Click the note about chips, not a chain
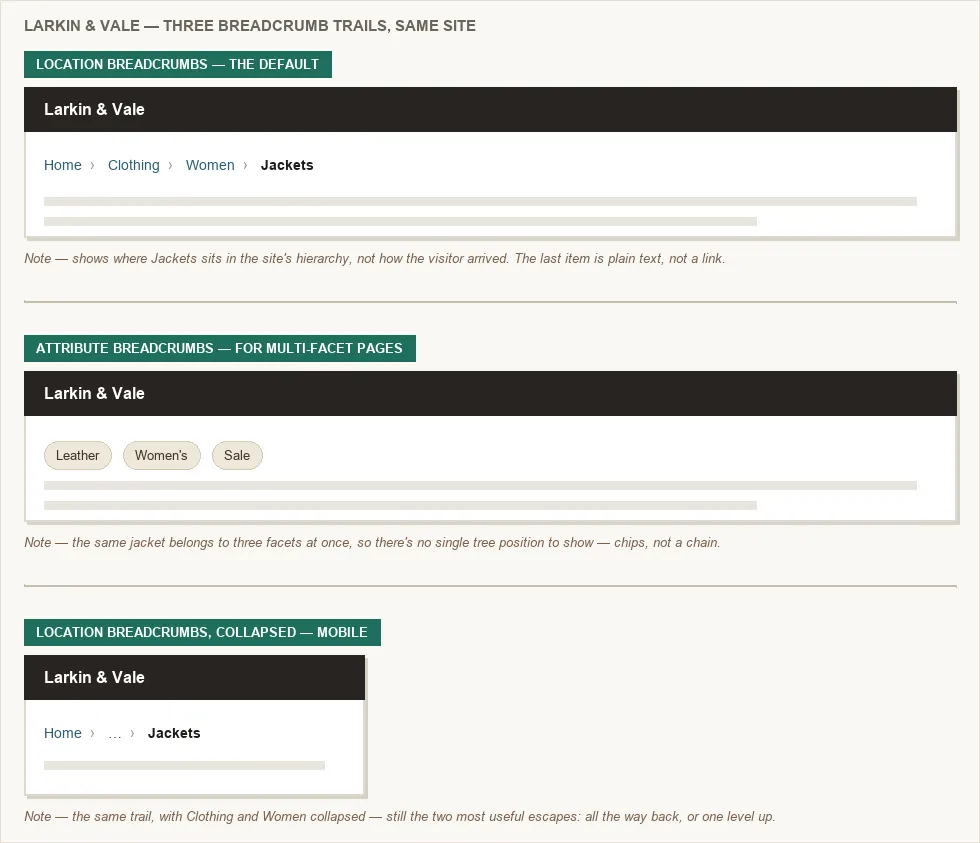The height and width of the screenshot is (843, 980). coord(372,542)
